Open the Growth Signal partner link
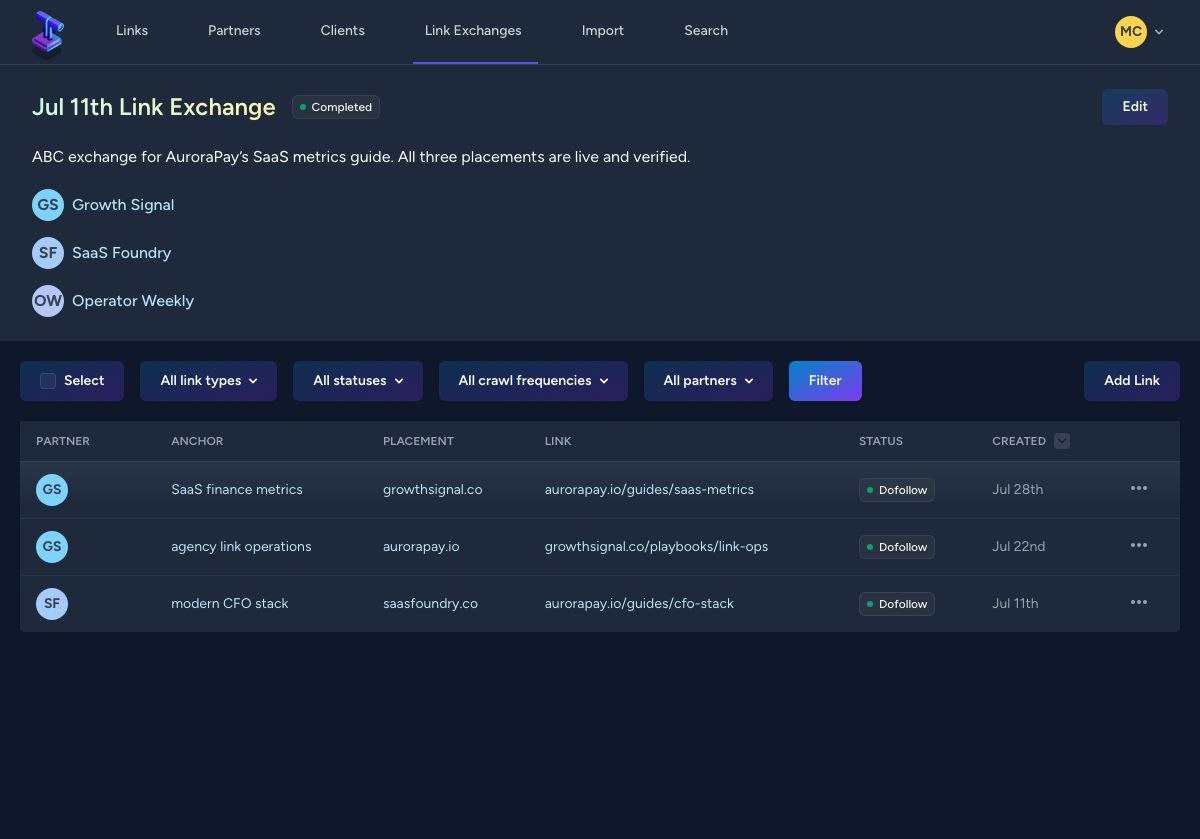The height and width of the screenshot is (839, 1200). tap(123, 205)
